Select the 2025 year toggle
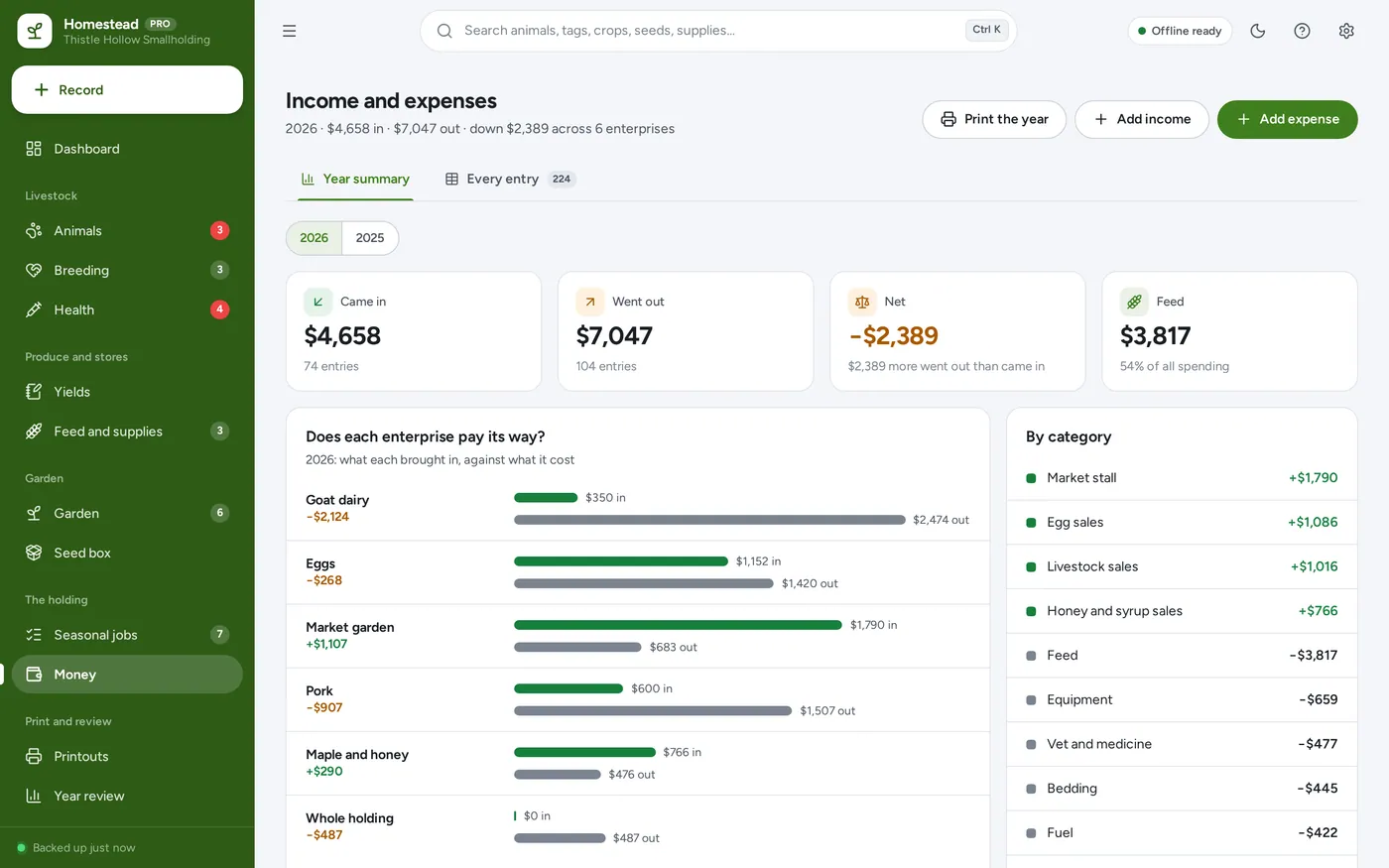 [370, 238]
